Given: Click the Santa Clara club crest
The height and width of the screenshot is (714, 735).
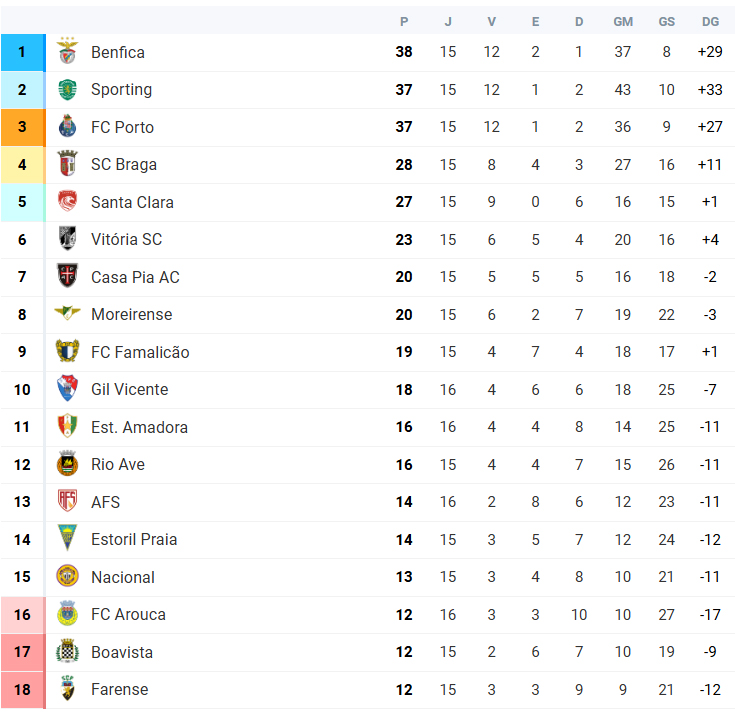Looking at the screenshot, I should (x=68, y=201).
